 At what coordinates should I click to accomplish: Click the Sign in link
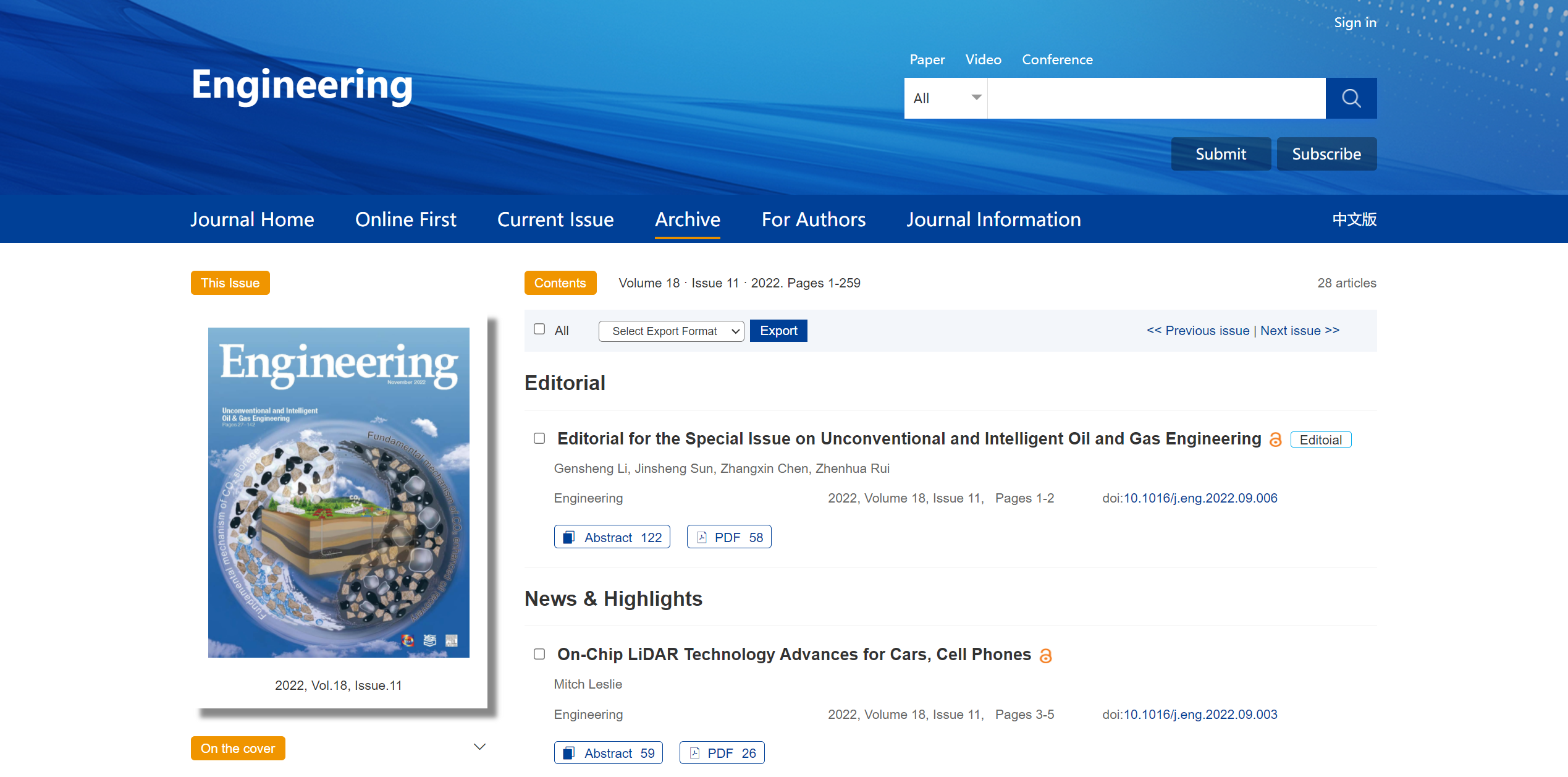point(1355,23)
